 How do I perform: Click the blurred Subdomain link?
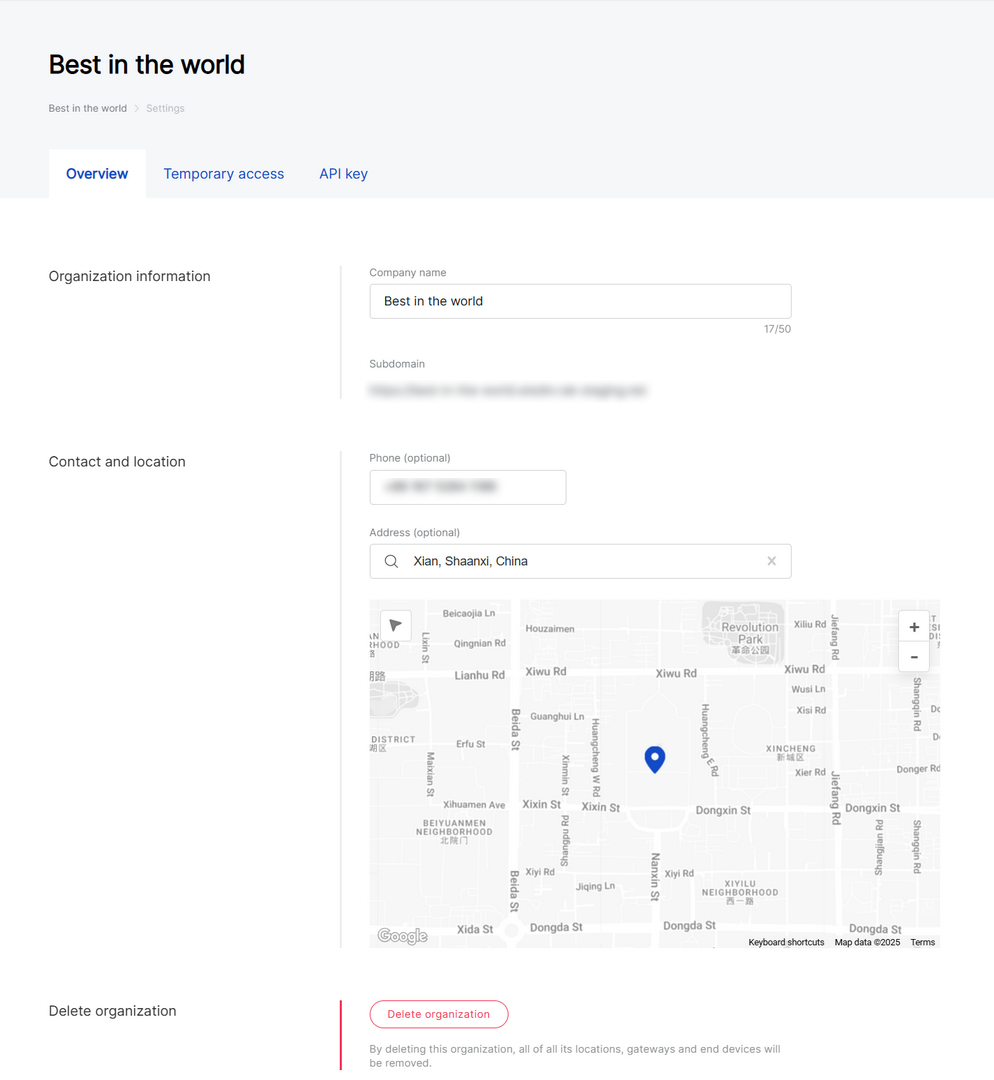point(509,390)
